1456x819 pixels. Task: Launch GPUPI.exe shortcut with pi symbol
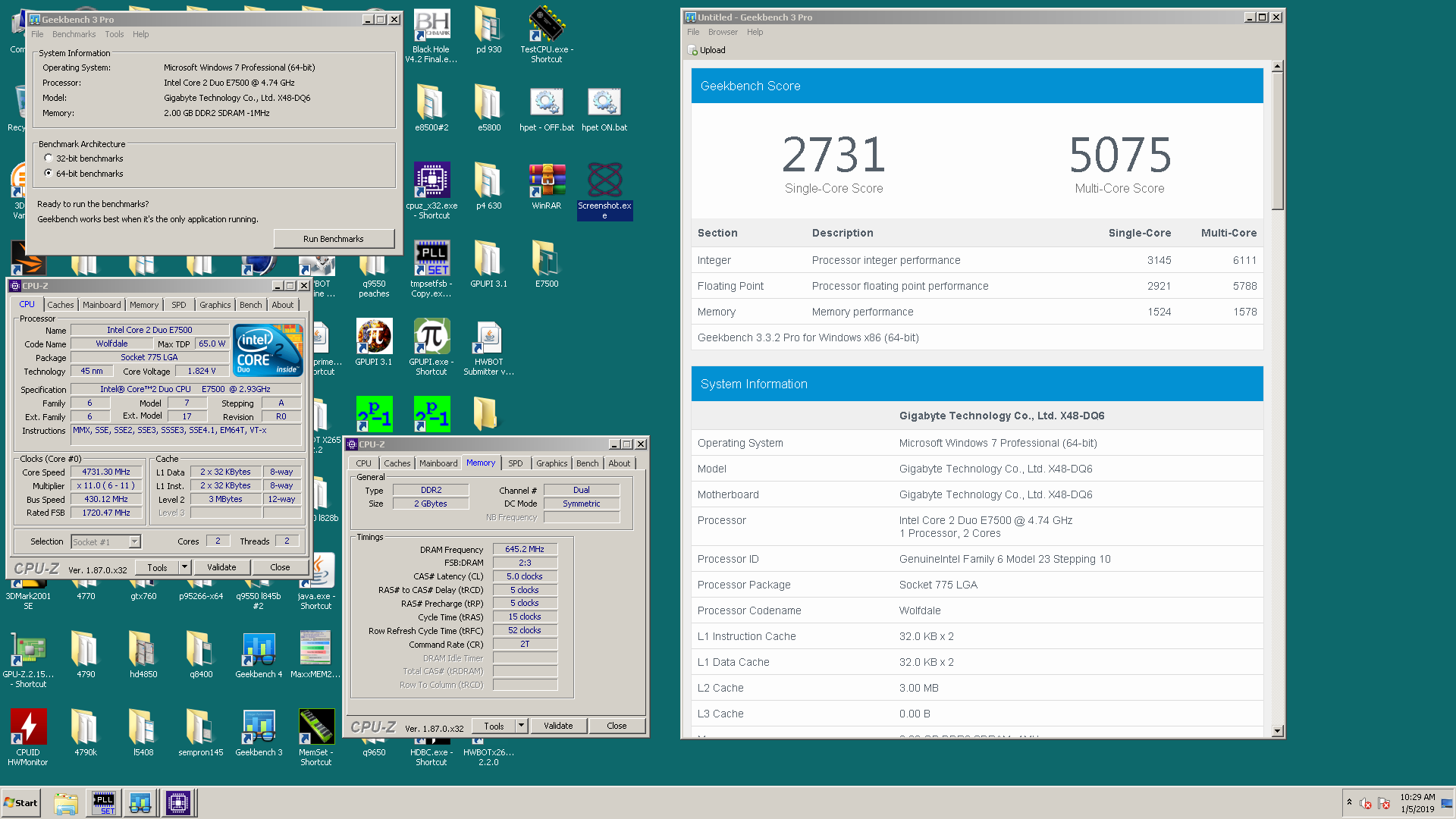[x=431, y=347]
